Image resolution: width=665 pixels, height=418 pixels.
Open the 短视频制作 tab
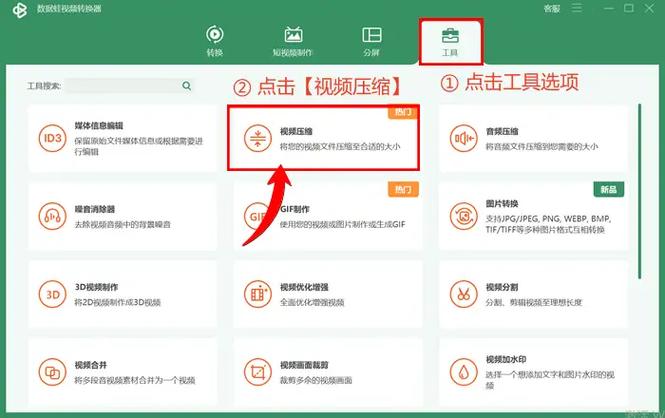click(293, 41)
